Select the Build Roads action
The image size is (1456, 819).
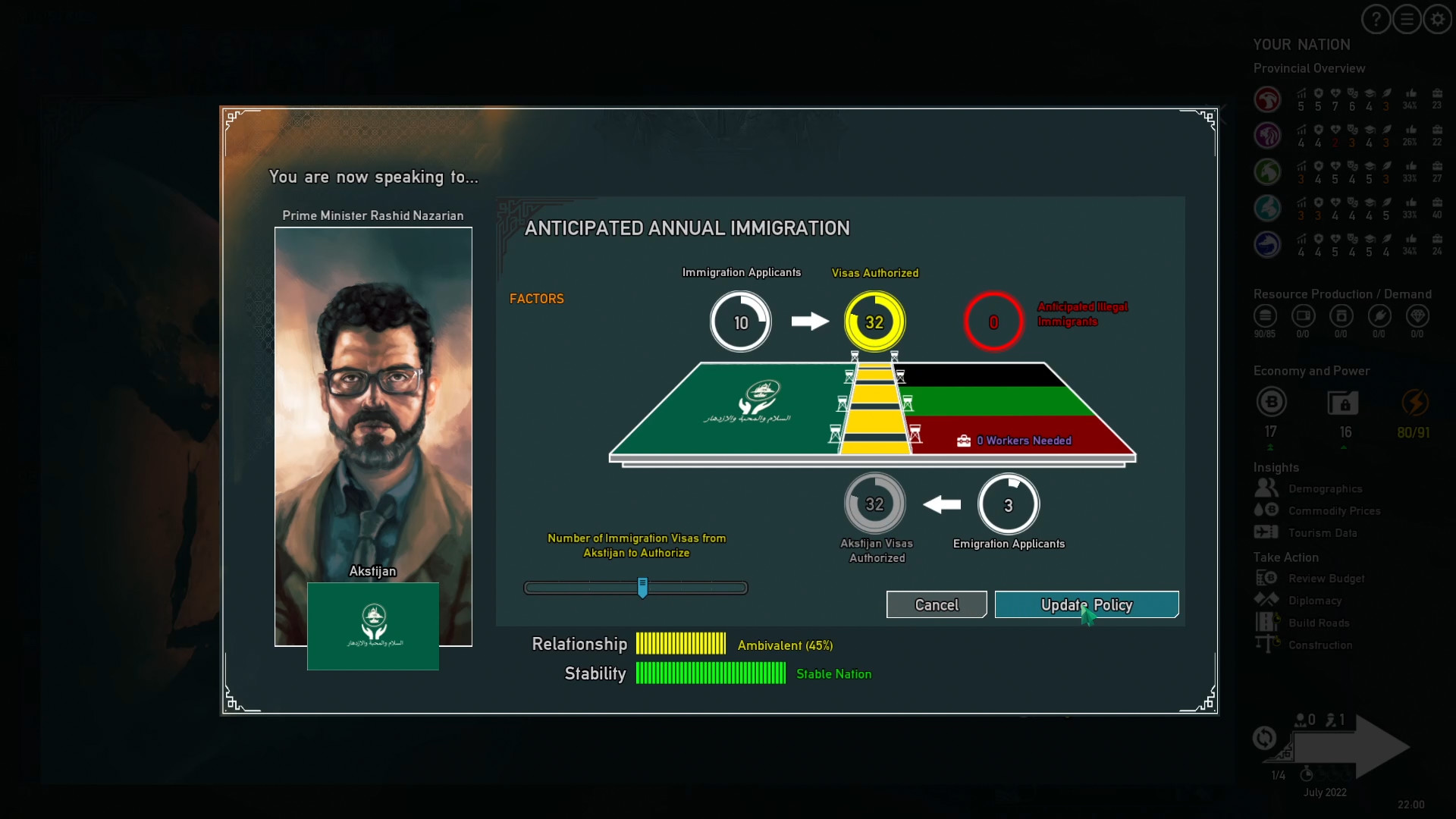tap(1319, 623)
